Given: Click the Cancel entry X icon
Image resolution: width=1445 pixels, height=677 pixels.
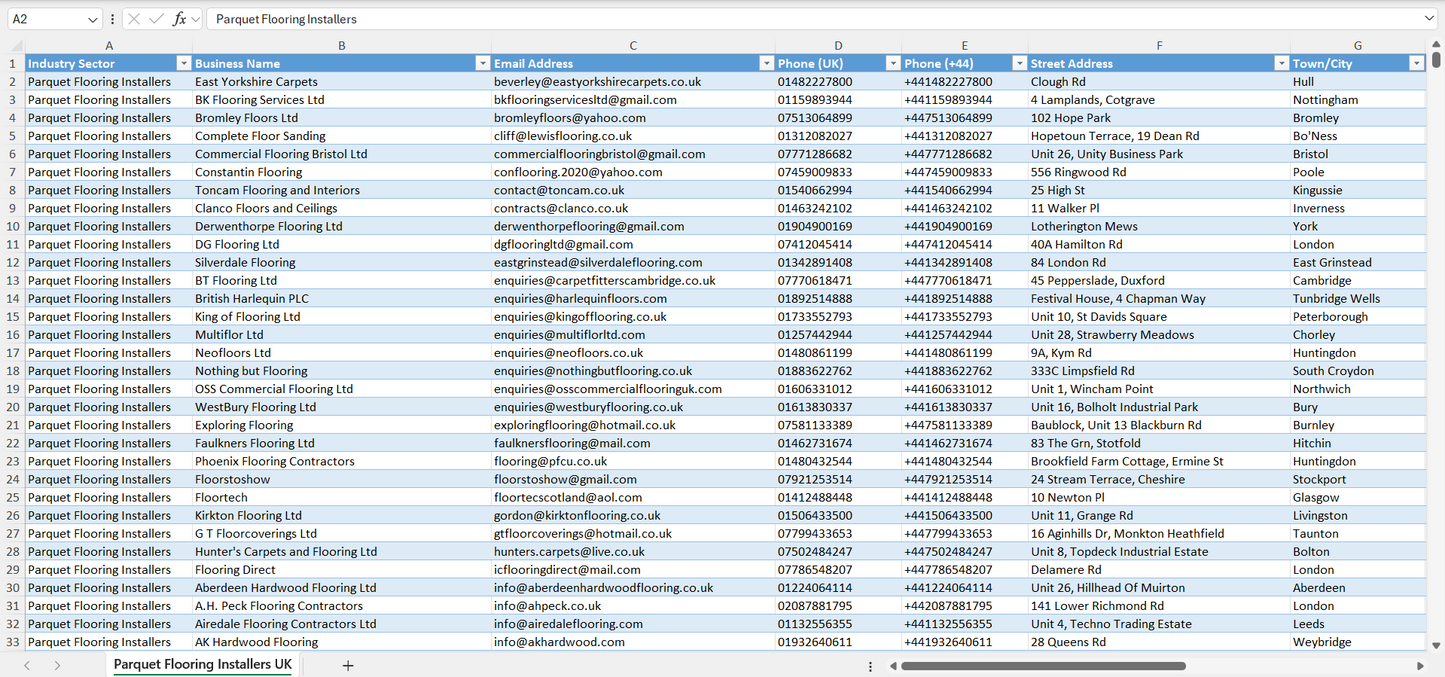Looking at the screenshot, I should 134,19.
